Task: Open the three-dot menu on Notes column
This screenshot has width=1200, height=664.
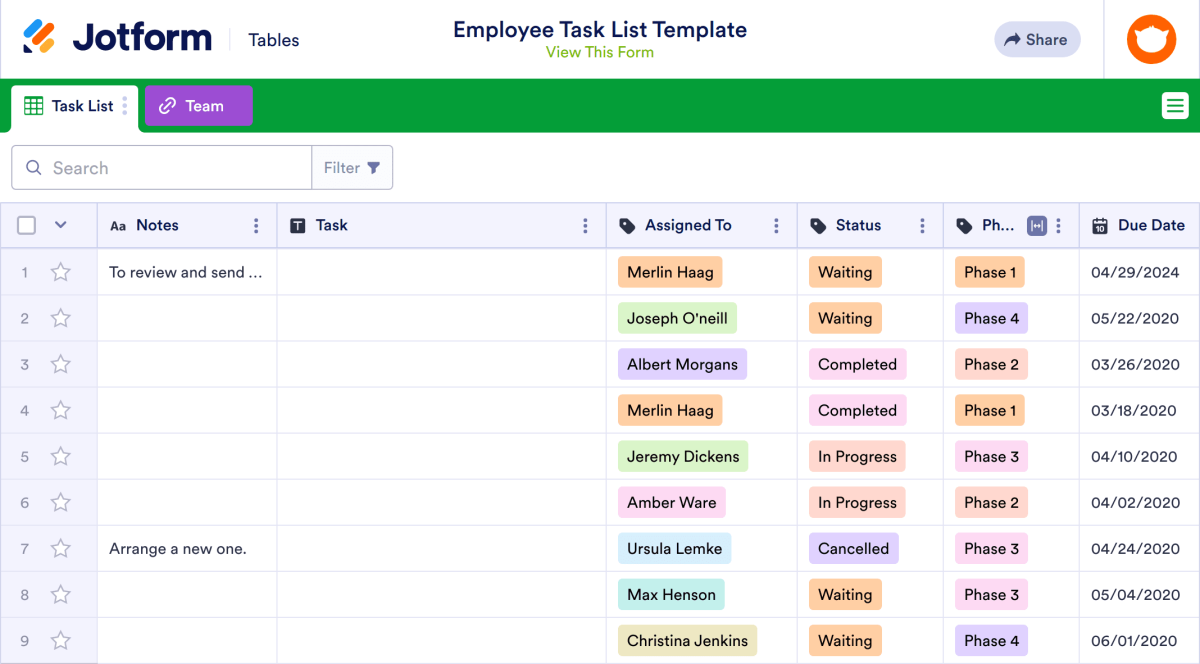Action: [x=256, y=225]
